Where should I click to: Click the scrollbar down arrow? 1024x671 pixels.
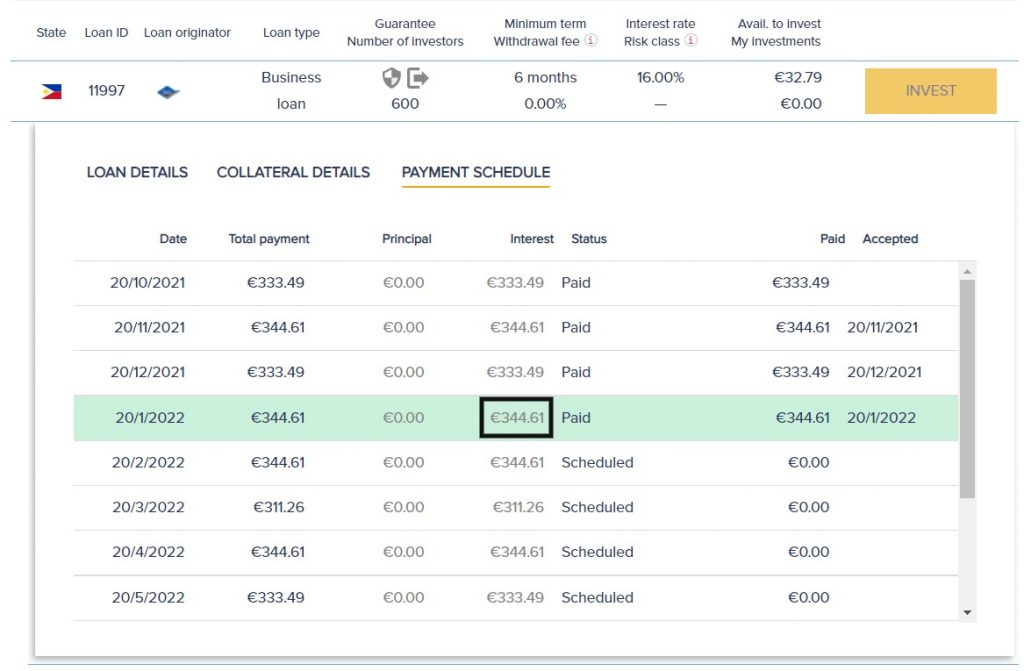(x=967, y=611)
